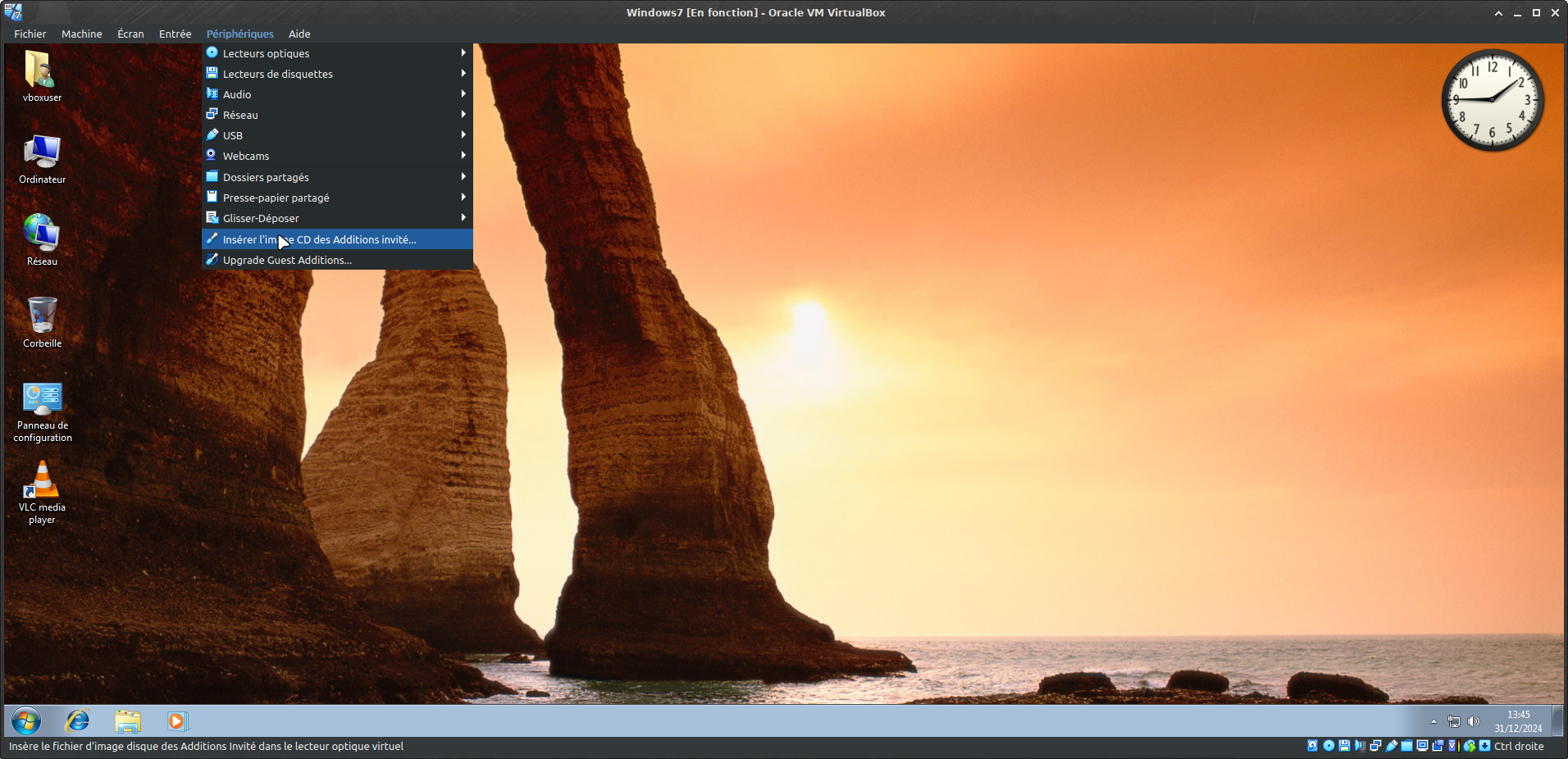Click the taskbar clock showing 13:45
The width and height of the screenshot is (1568, 759).
[x=1518, y=721]
